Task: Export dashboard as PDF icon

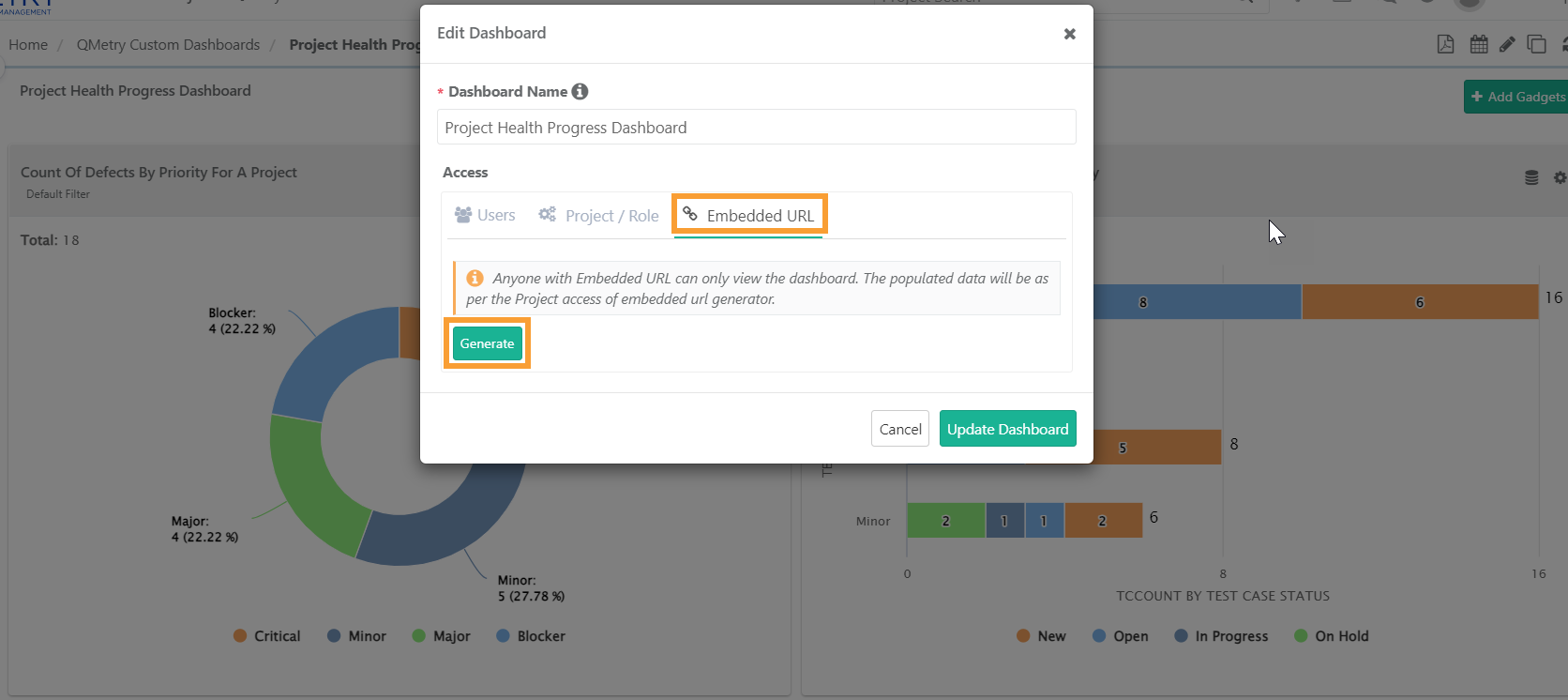Action: (1445, 44)
